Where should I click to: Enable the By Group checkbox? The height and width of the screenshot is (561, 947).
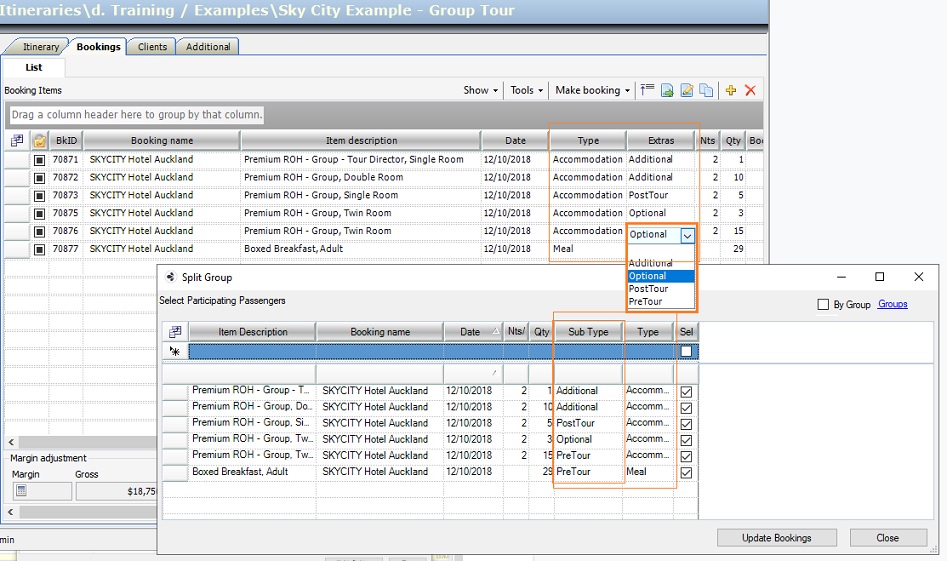click(x=823, y=305)
